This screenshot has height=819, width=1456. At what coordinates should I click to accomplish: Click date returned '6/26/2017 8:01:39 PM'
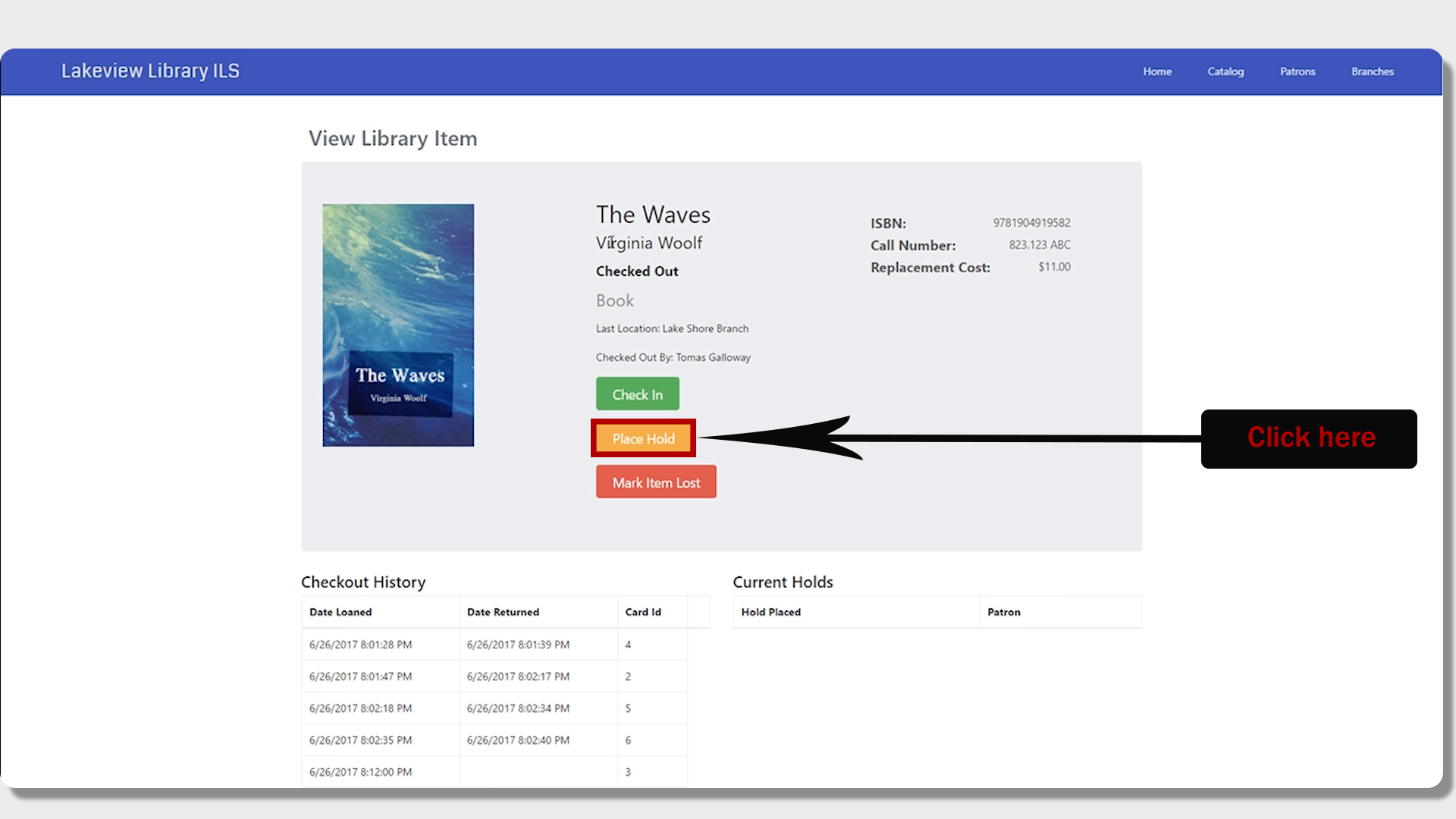tap(518, 645)
